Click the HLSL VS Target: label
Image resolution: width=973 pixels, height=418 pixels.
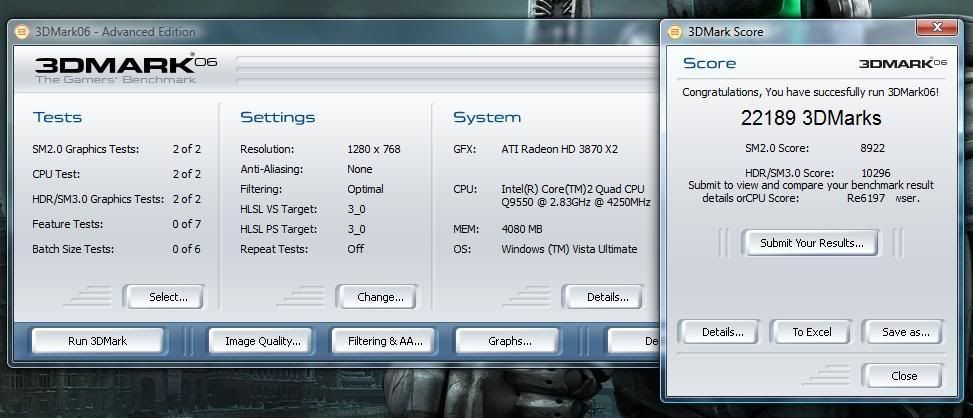click(278, 209)
